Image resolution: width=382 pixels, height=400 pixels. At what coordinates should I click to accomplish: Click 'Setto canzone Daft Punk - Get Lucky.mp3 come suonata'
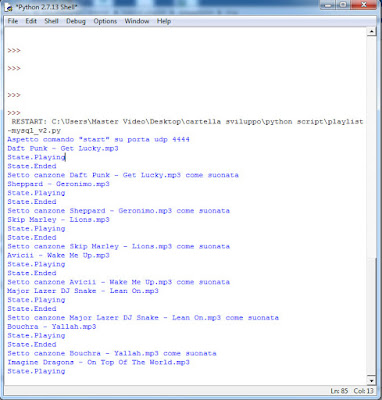123,175
